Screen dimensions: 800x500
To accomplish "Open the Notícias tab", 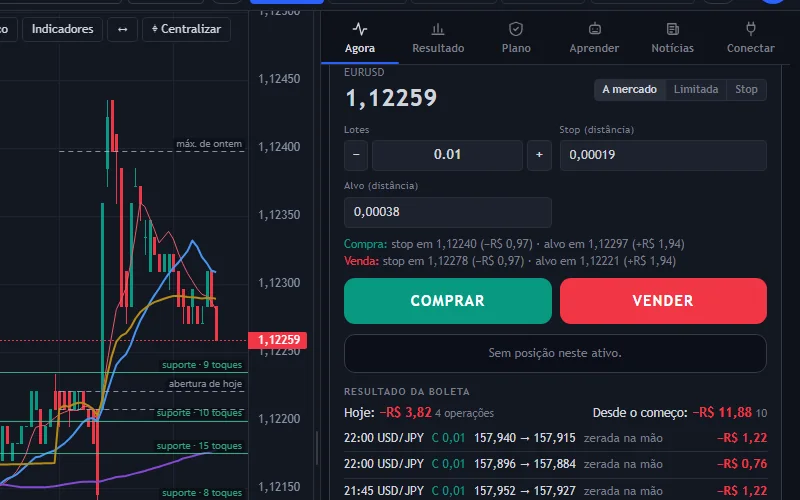I will 672,38.
